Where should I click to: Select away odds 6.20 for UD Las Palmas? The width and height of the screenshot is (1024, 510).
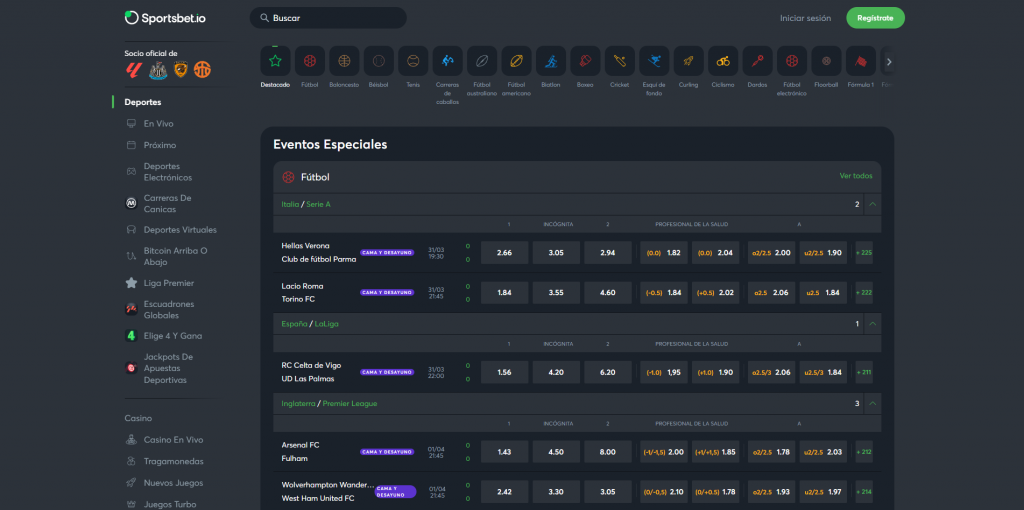(607, 372)
